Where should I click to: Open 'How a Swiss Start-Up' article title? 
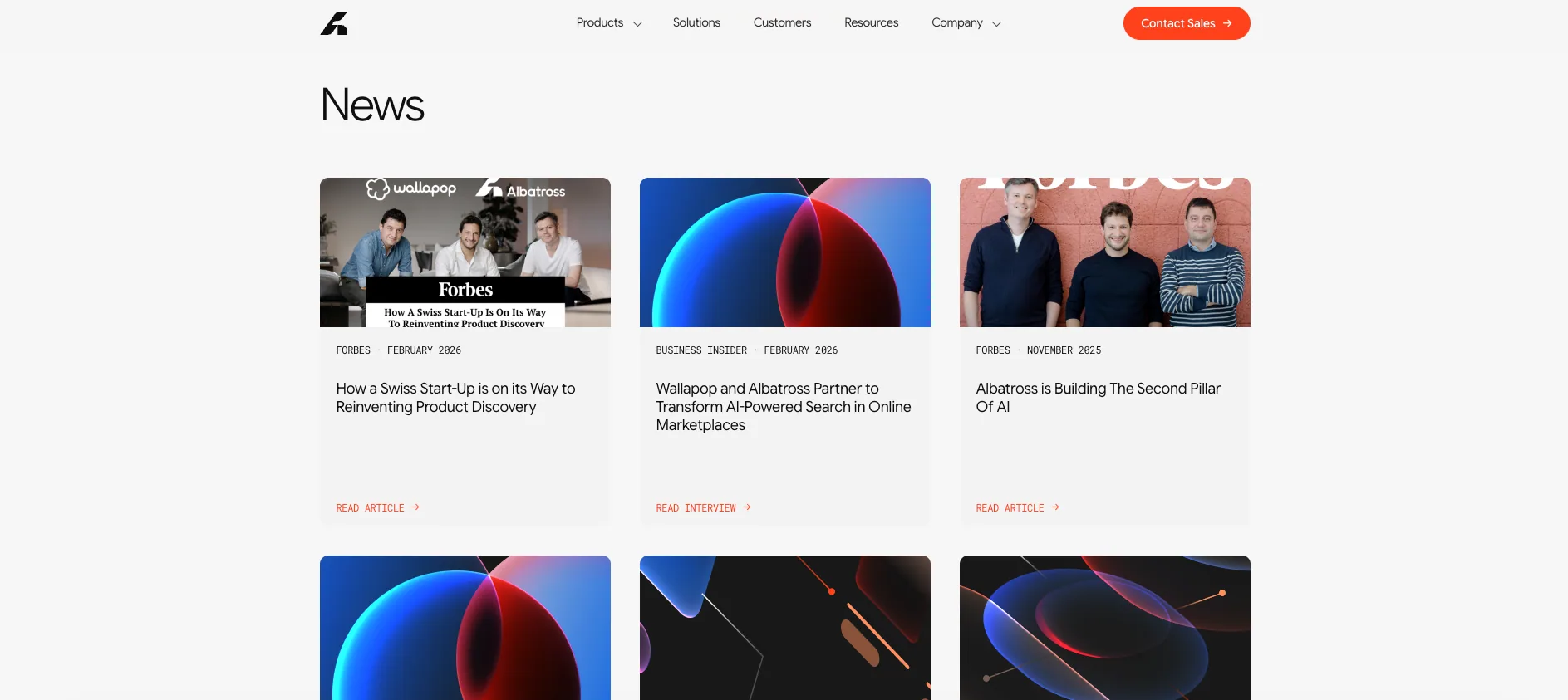[455, 398]
